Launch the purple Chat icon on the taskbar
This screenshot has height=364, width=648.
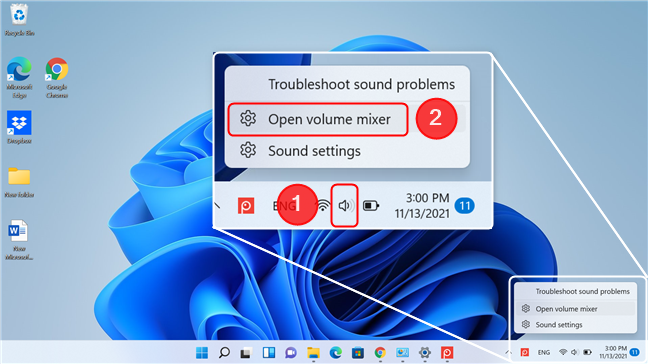(x=291, y=352)
